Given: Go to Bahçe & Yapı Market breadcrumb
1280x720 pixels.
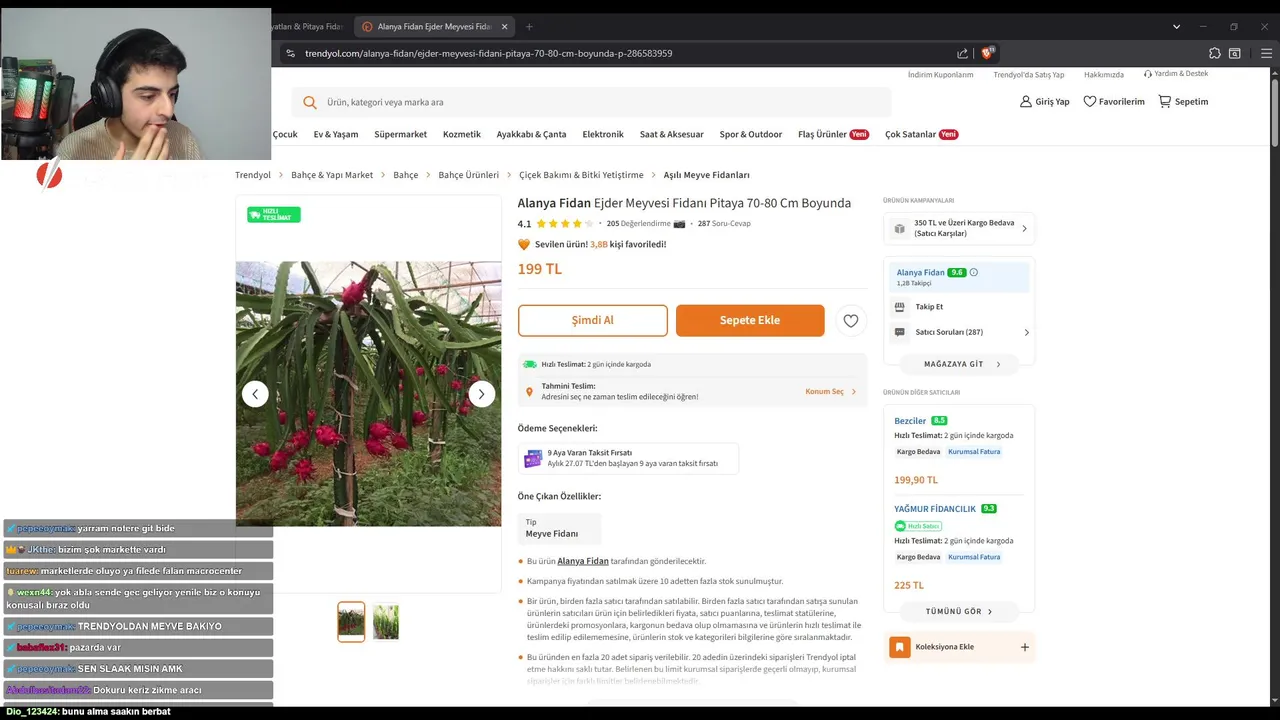Looking at the screenshot, I should tap(332, 175).
